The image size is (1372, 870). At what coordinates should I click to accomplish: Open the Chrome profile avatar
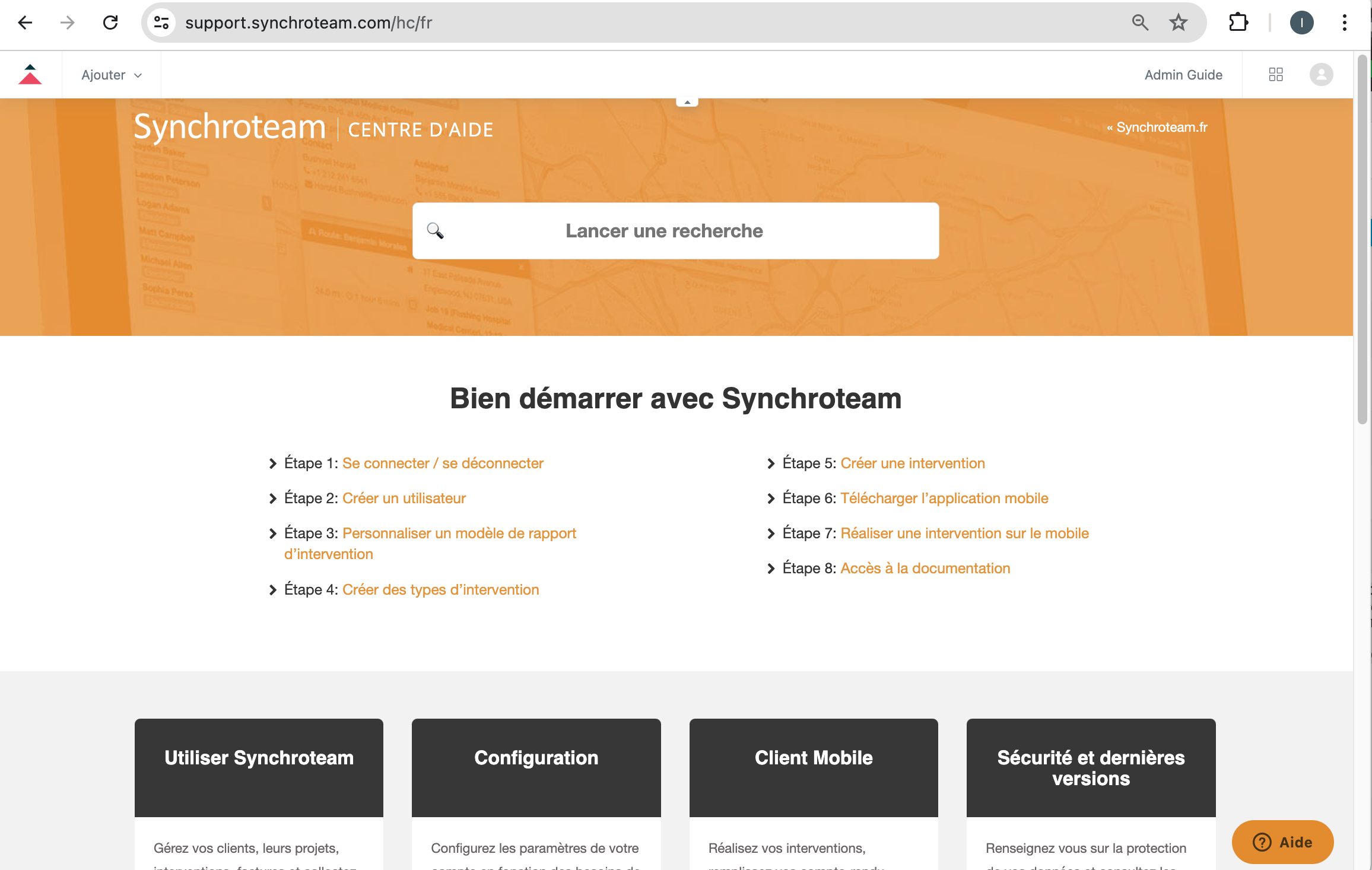tap(1301, 23)
